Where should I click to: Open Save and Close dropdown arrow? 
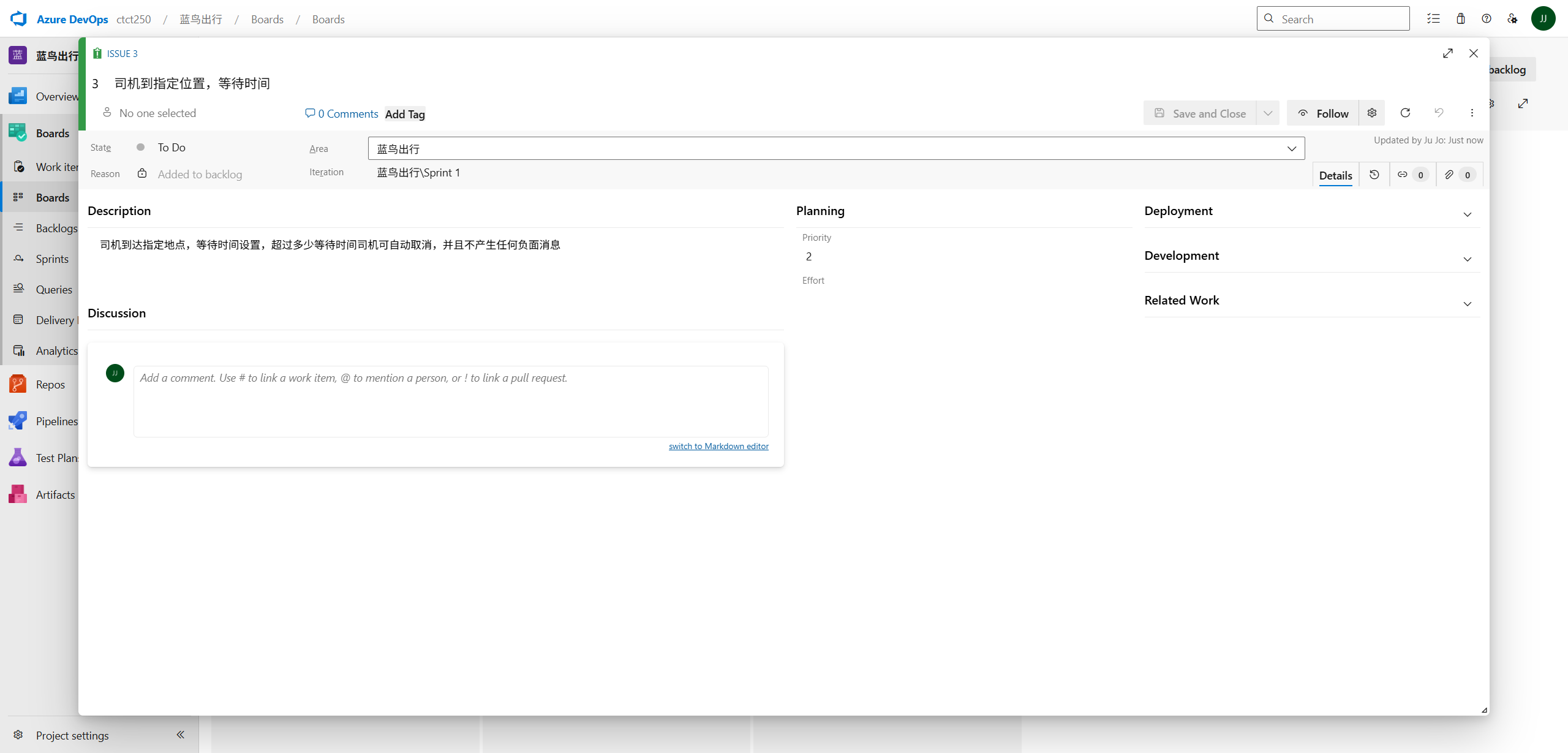pyautogui.click(x=1268, y=113)
